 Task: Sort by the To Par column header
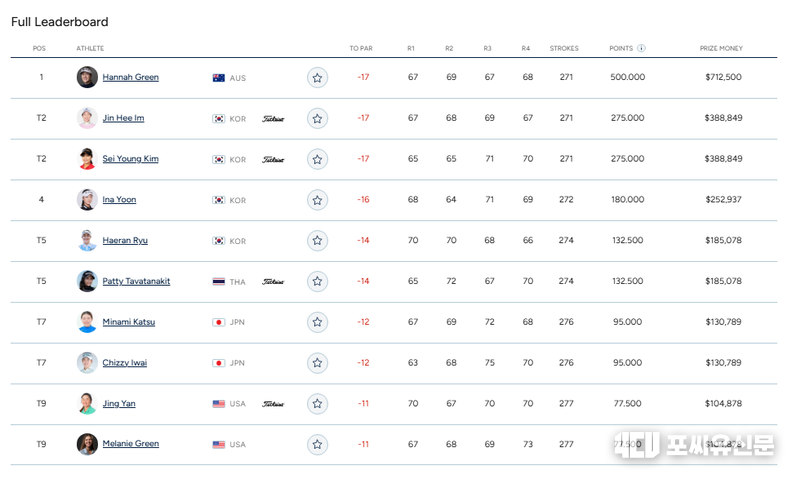point(360,48)
